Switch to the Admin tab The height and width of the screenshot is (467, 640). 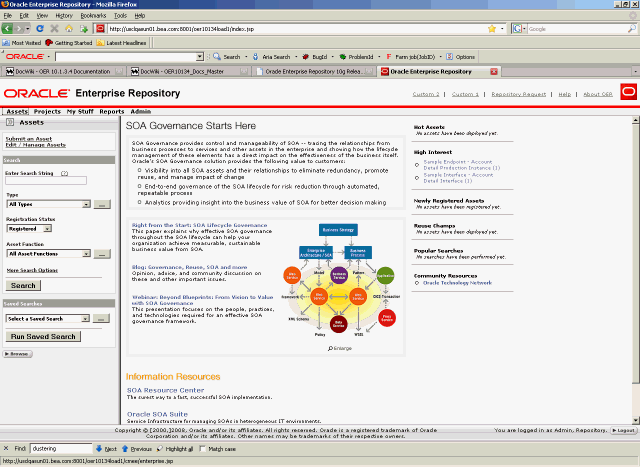pyautogui.click(x=140, y=111)
